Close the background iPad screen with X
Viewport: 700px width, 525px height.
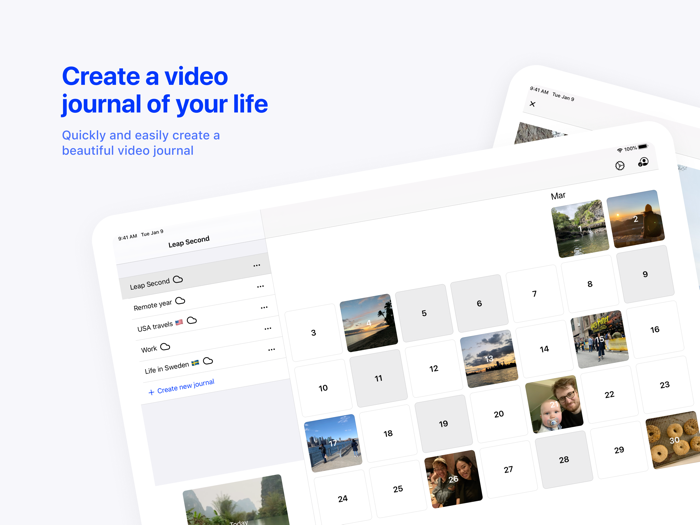click(532, 104)
